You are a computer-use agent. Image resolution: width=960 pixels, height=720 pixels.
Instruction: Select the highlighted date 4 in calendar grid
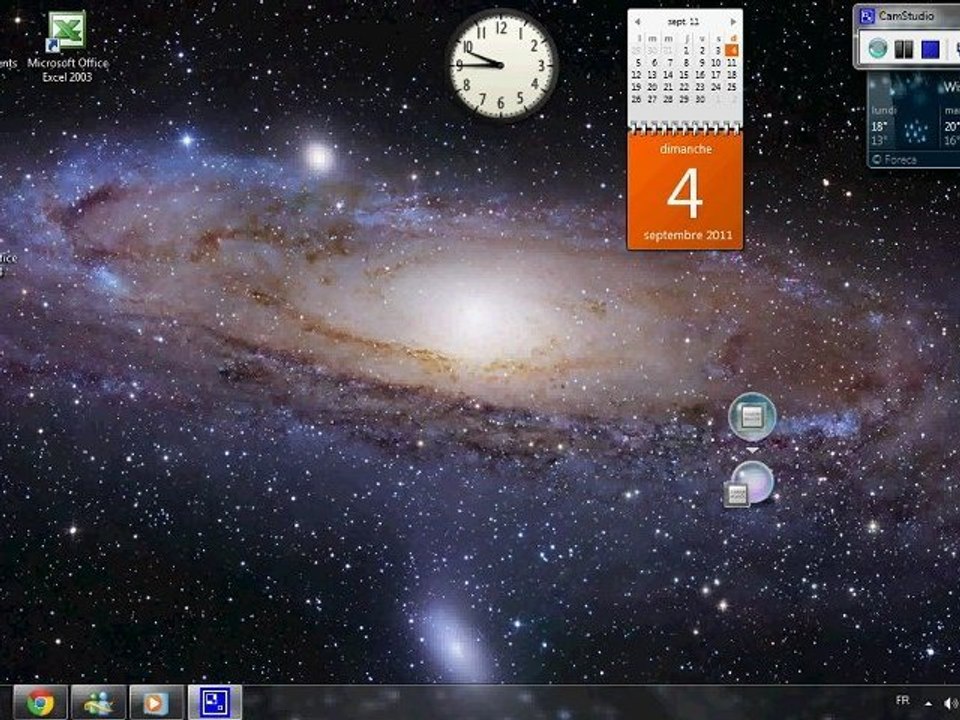[732, 50]
